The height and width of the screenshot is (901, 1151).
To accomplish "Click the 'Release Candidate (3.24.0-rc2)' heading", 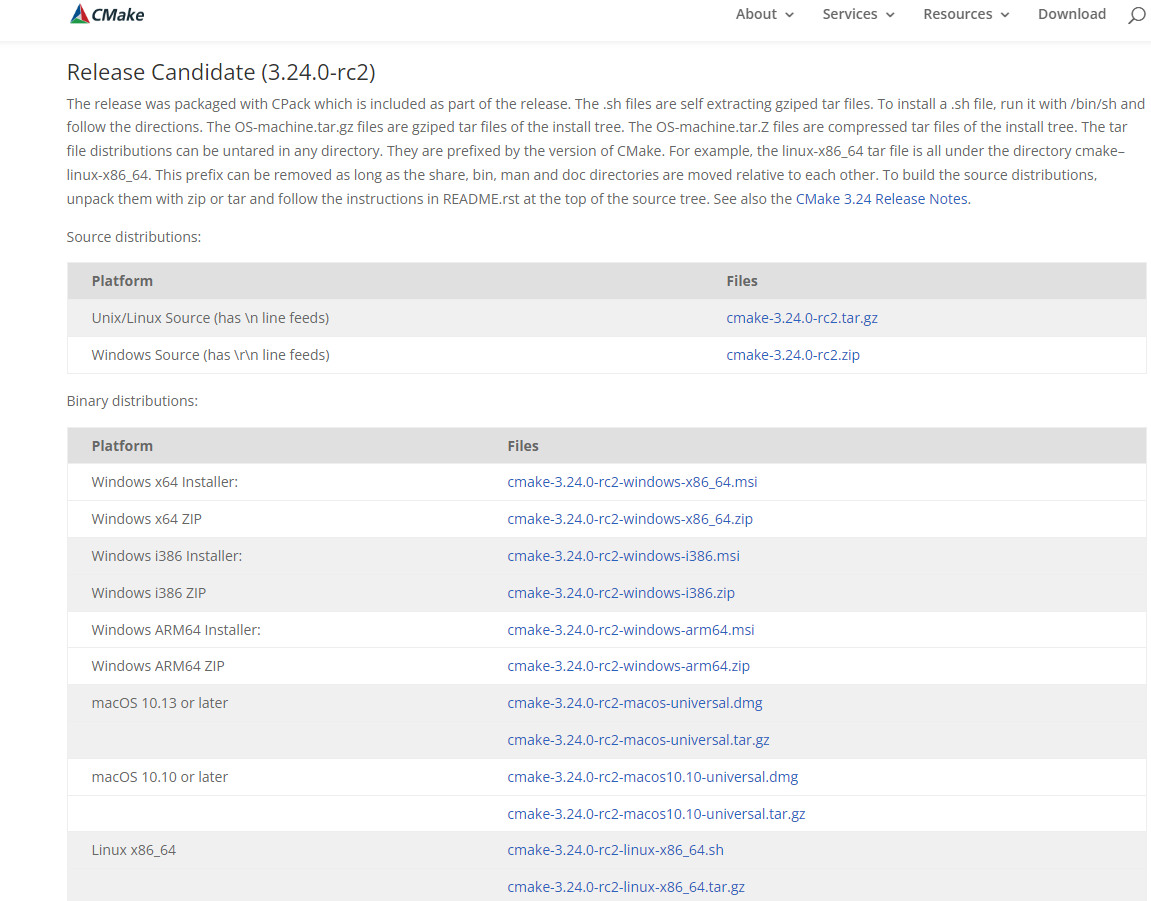I will pos(221,72).
